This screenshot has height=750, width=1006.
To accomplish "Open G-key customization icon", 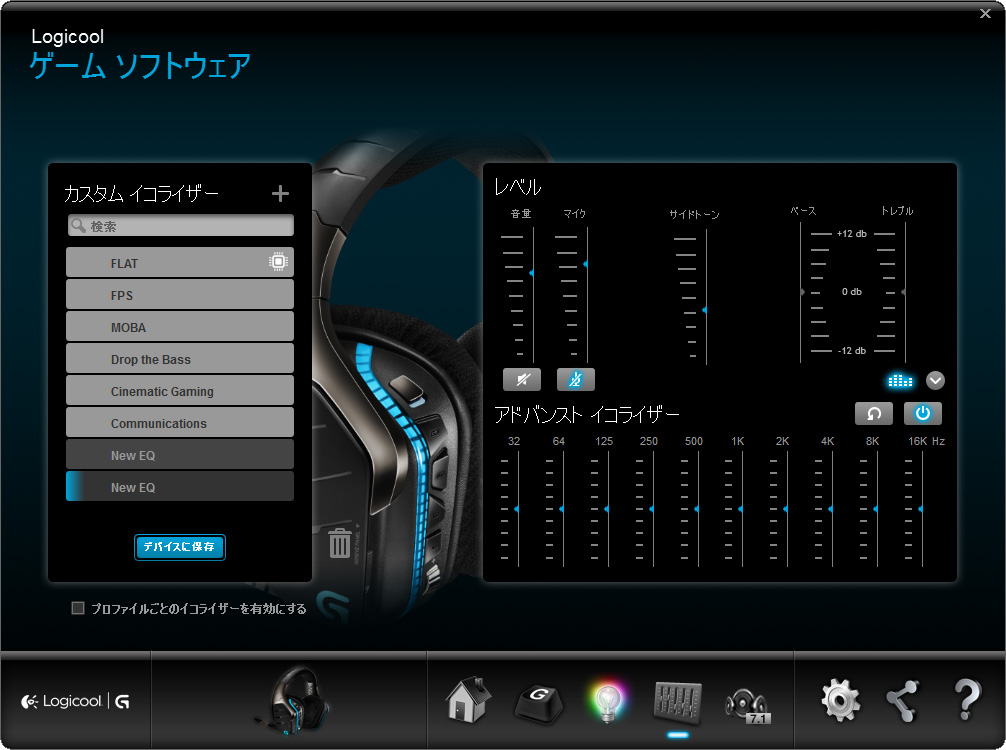I will coord(539,703).
